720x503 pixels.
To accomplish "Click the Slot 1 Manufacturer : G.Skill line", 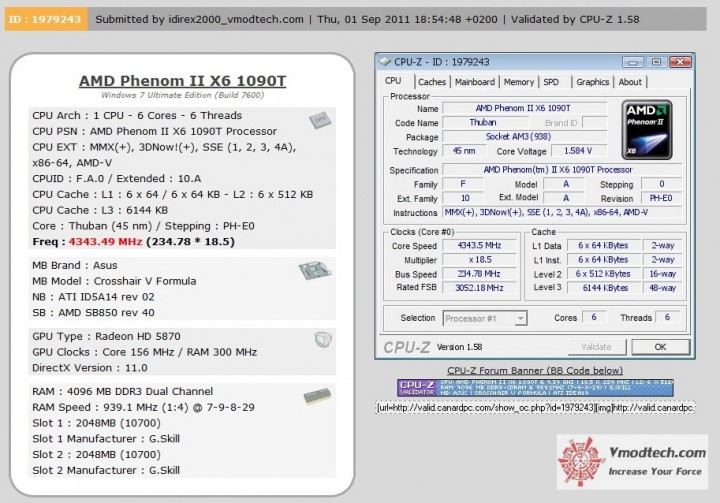I will (x=106, y=439).
